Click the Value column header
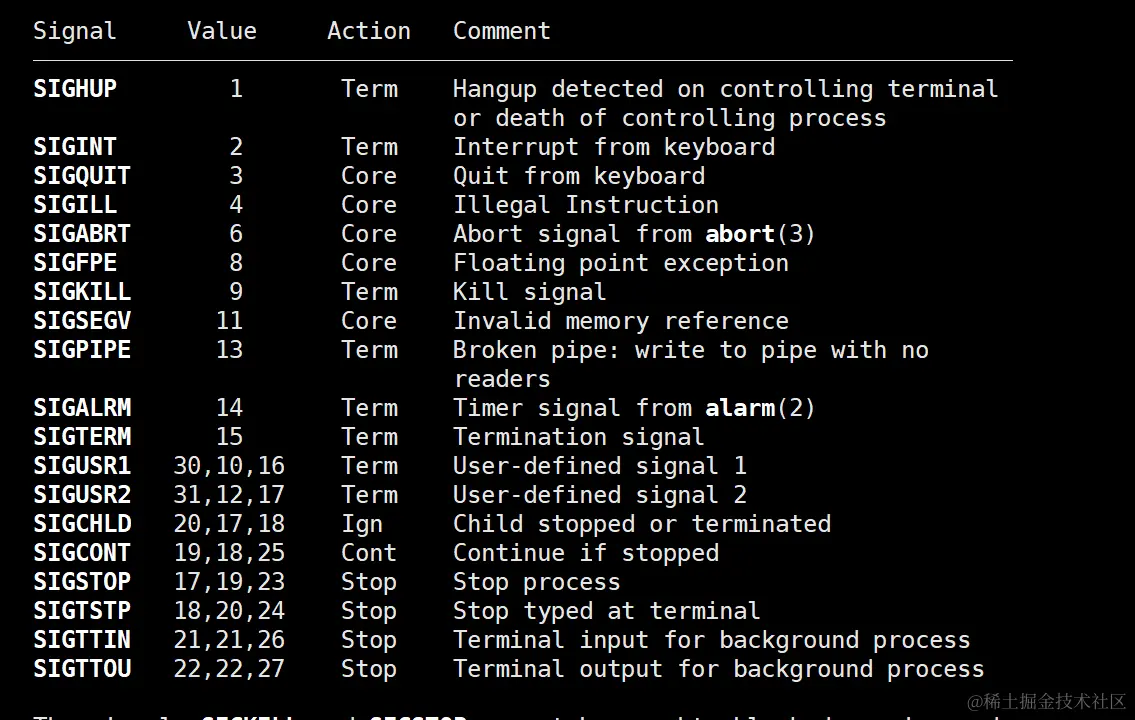This screenshot has width=1135, height=720. click(222, 31)
